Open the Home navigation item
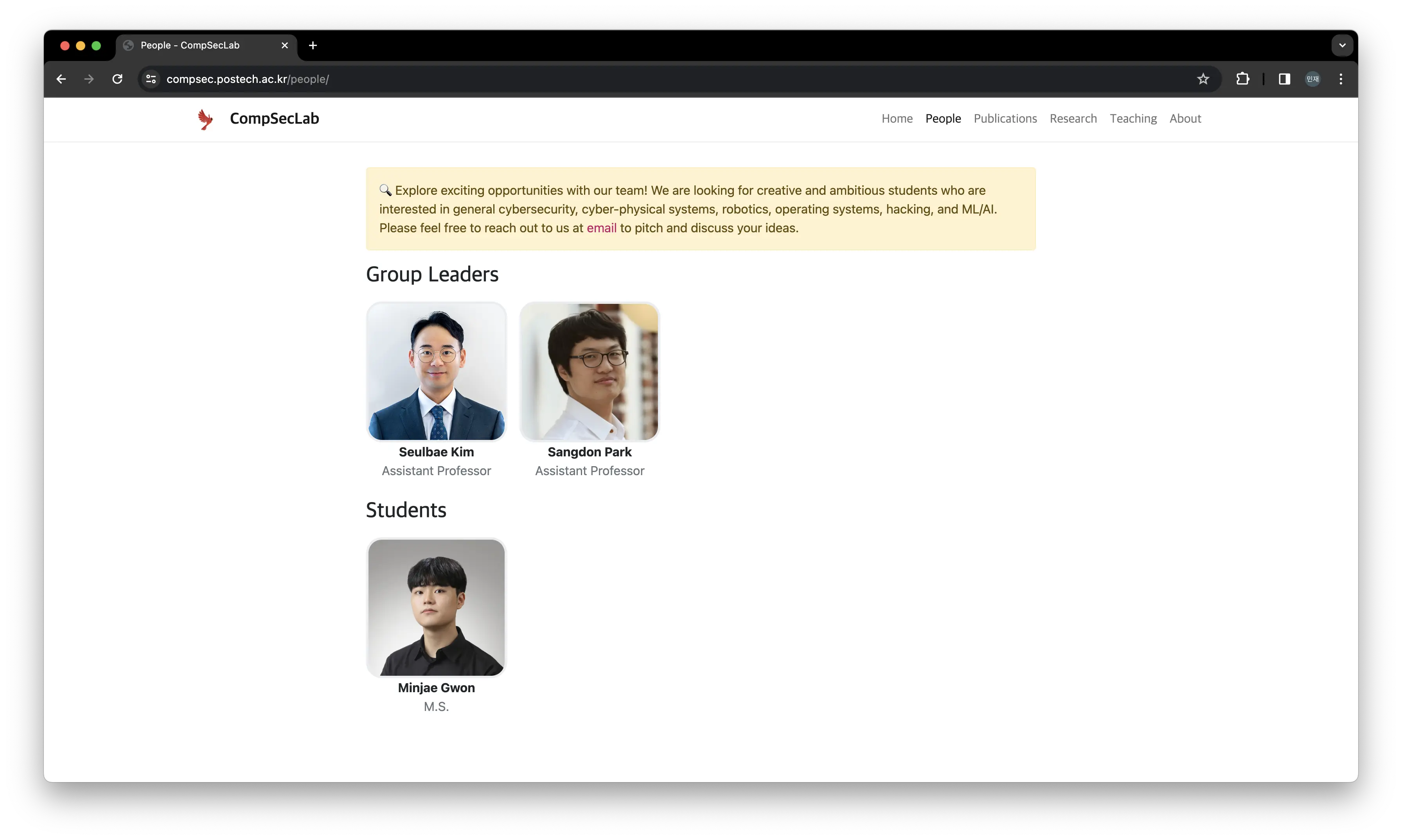This screenshot has height=840, width=1402. (x=897, y=118)
